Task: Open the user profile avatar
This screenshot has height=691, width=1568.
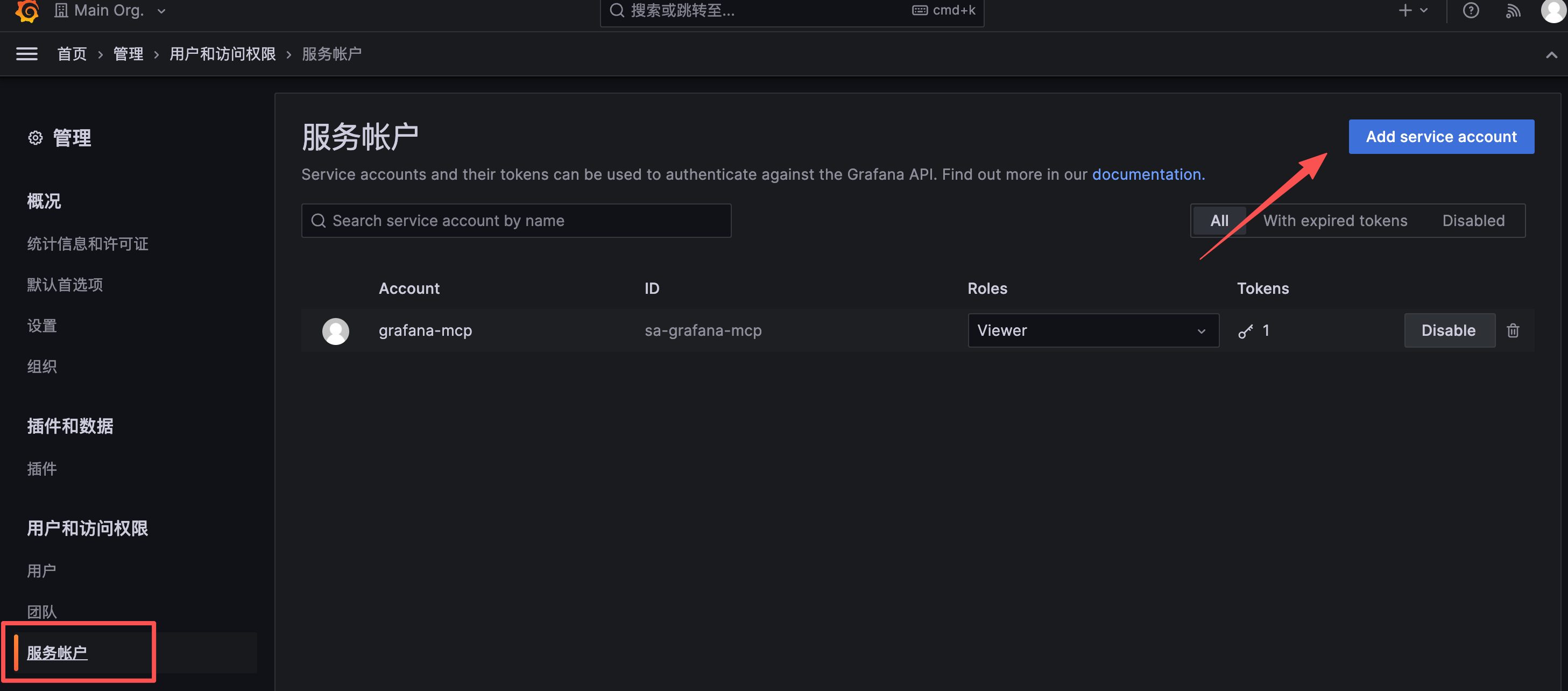Action: (x=1554, y=10)
